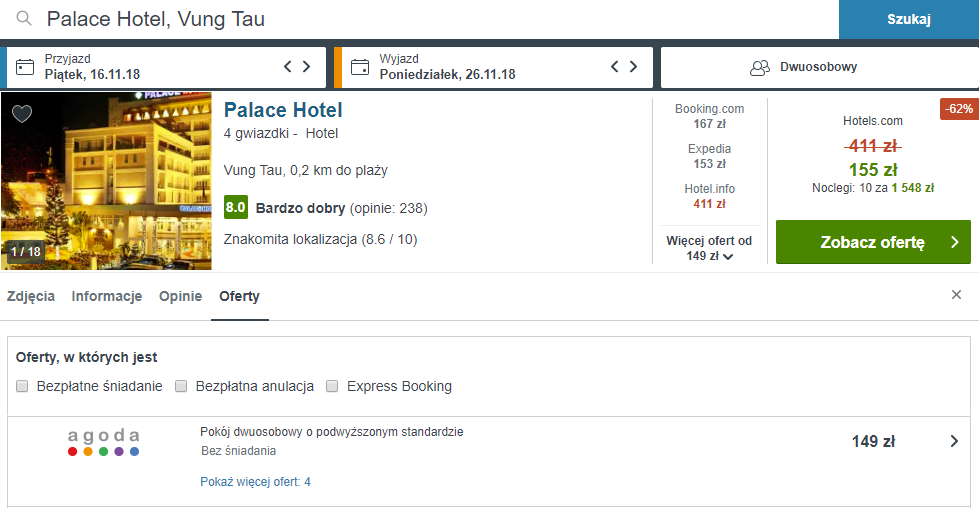Click the search magnifier icon
Image resolution: width=979 pixels, height=508 pixels.
click(x=24, y=19)
